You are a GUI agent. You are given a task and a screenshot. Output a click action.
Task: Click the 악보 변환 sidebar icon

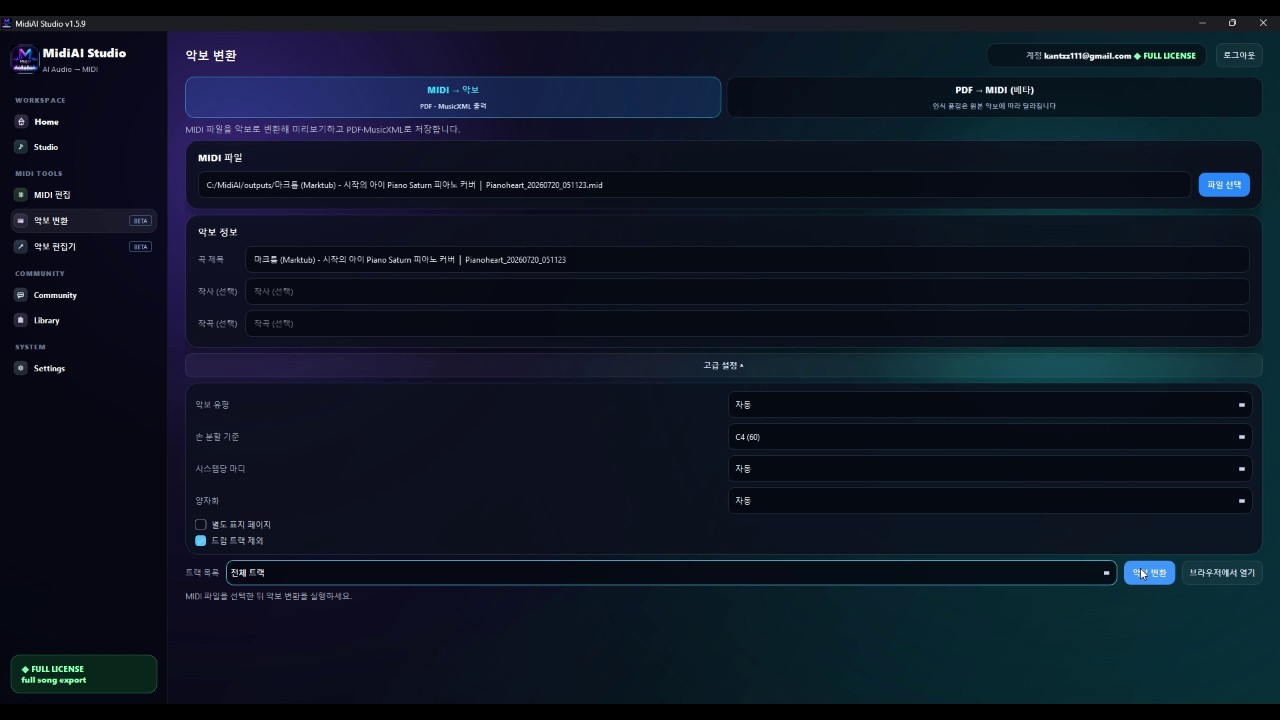click(x=21, y=220)
